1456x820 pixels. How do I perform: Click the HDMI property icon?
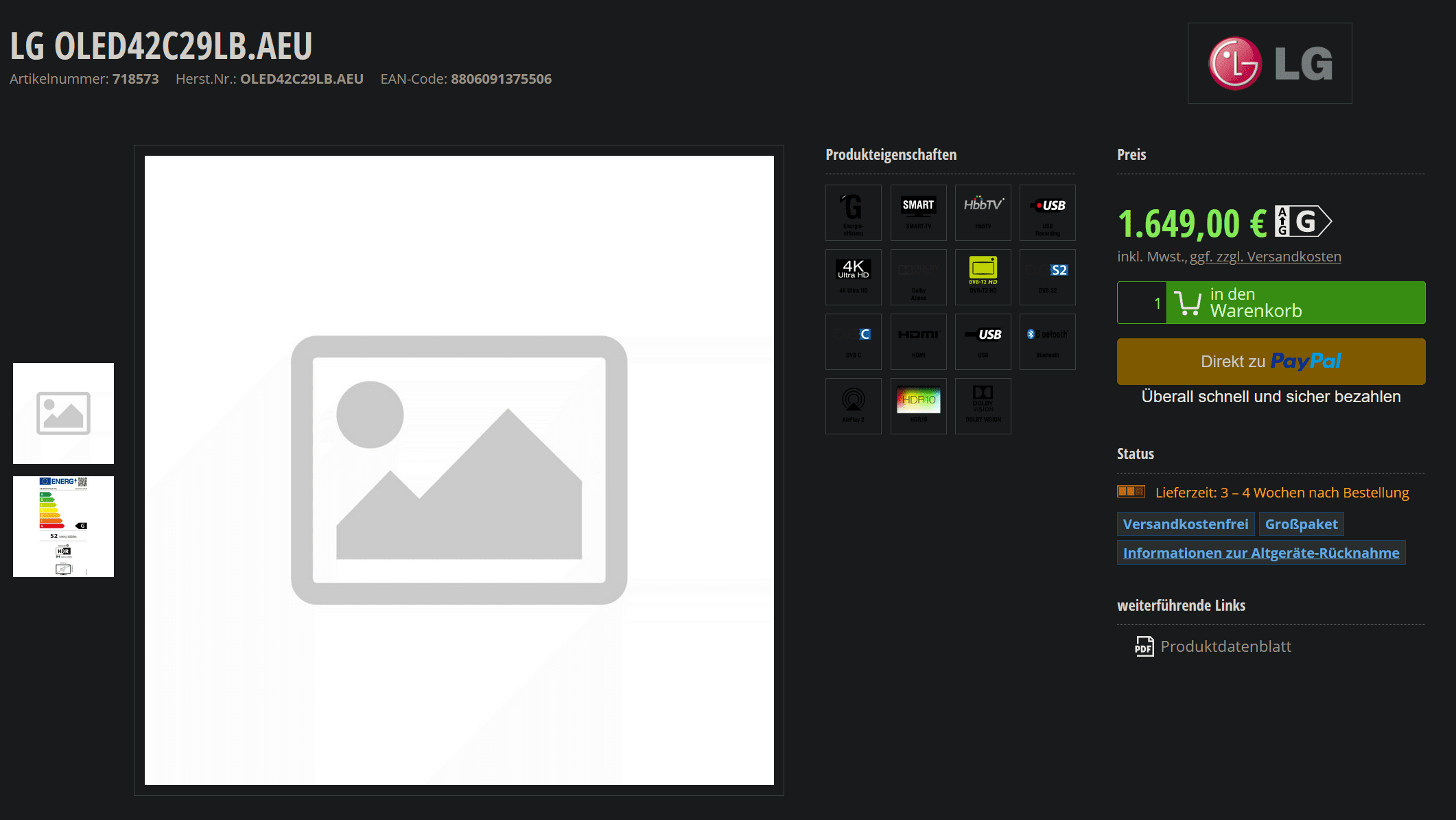[918, 342]
